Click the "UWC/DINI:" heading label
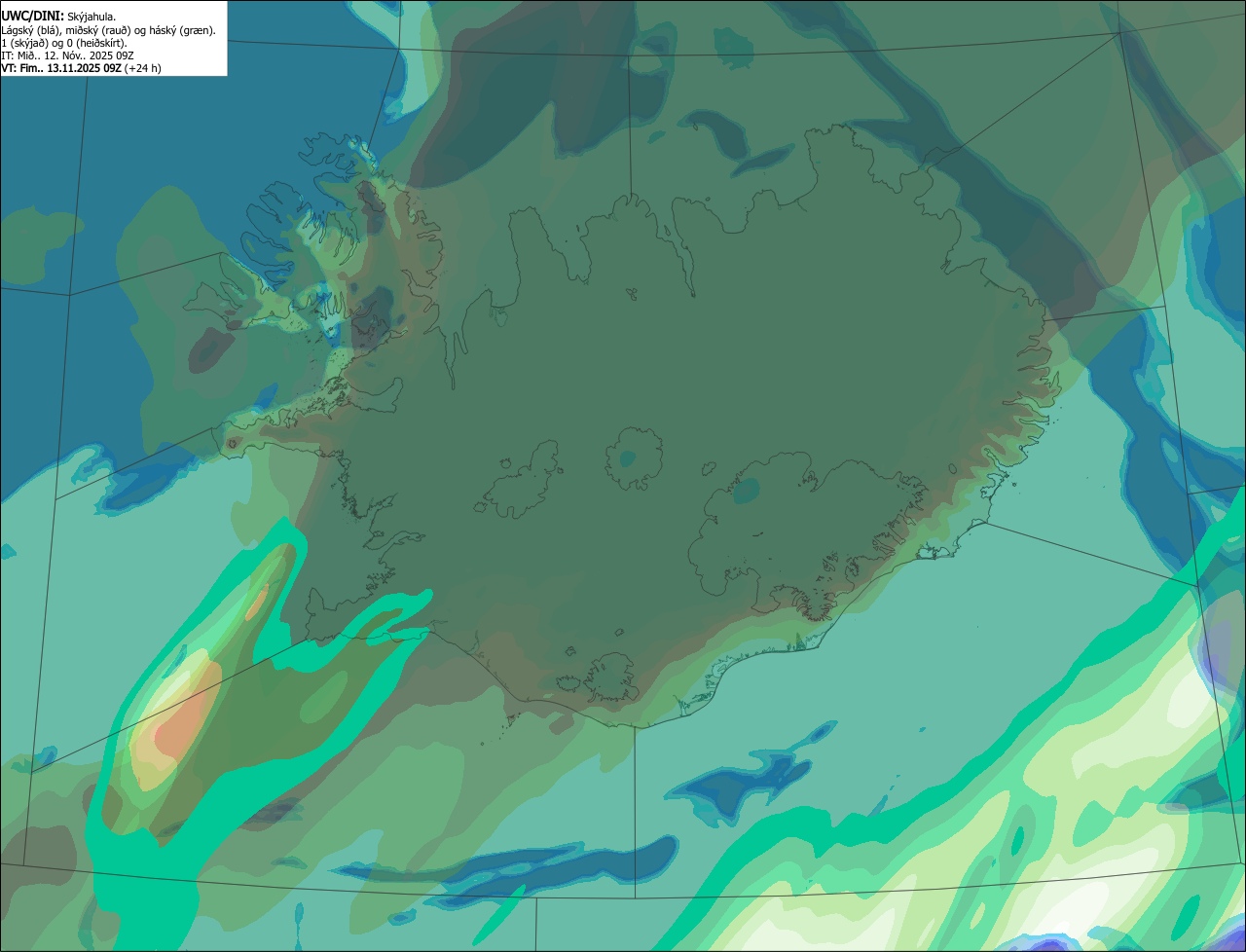Image resolution: width=1246 pixels, height=952 pixels. tap(32, 17)
